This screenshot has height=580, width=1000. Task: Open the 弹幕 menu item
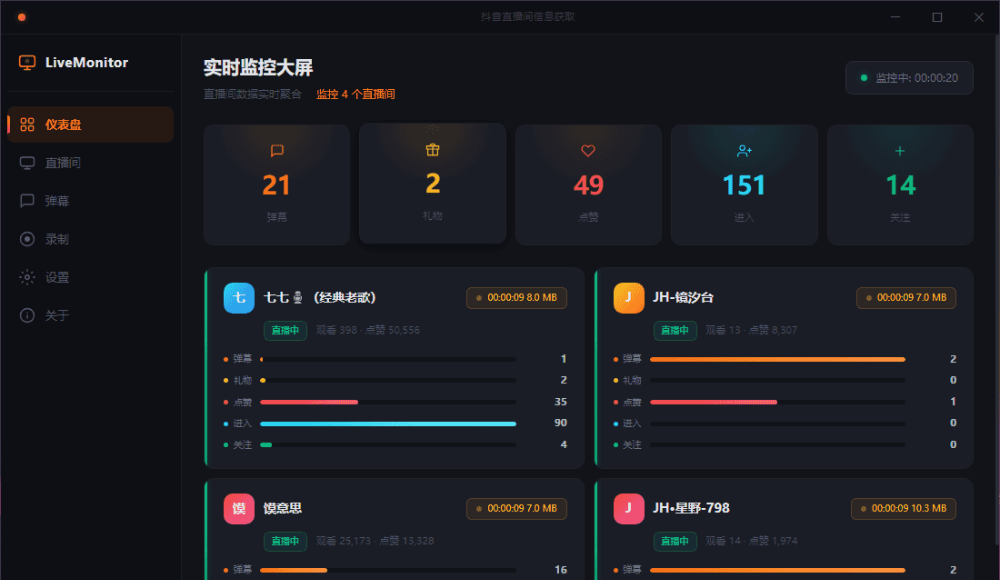click(91, 201)
